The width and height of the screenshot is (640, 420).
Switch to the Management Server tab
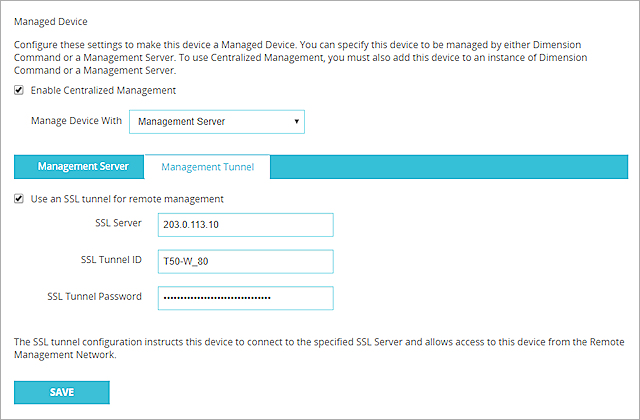pyautogui.click(x=83, y=167)
